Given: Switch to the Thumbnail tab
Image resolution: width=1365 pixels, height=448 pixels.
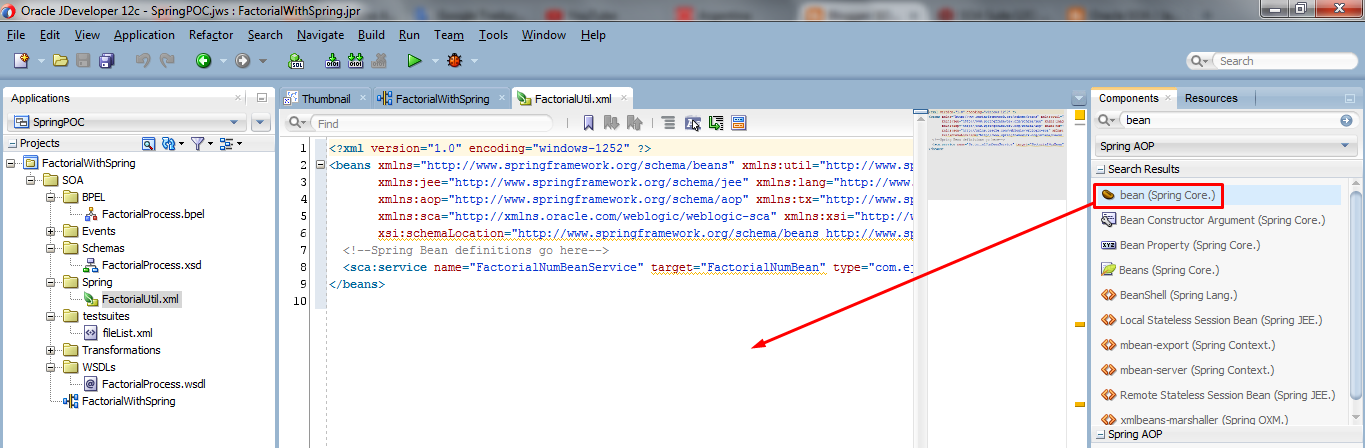Looking at the screenshot, I should (x=326, y=98).
